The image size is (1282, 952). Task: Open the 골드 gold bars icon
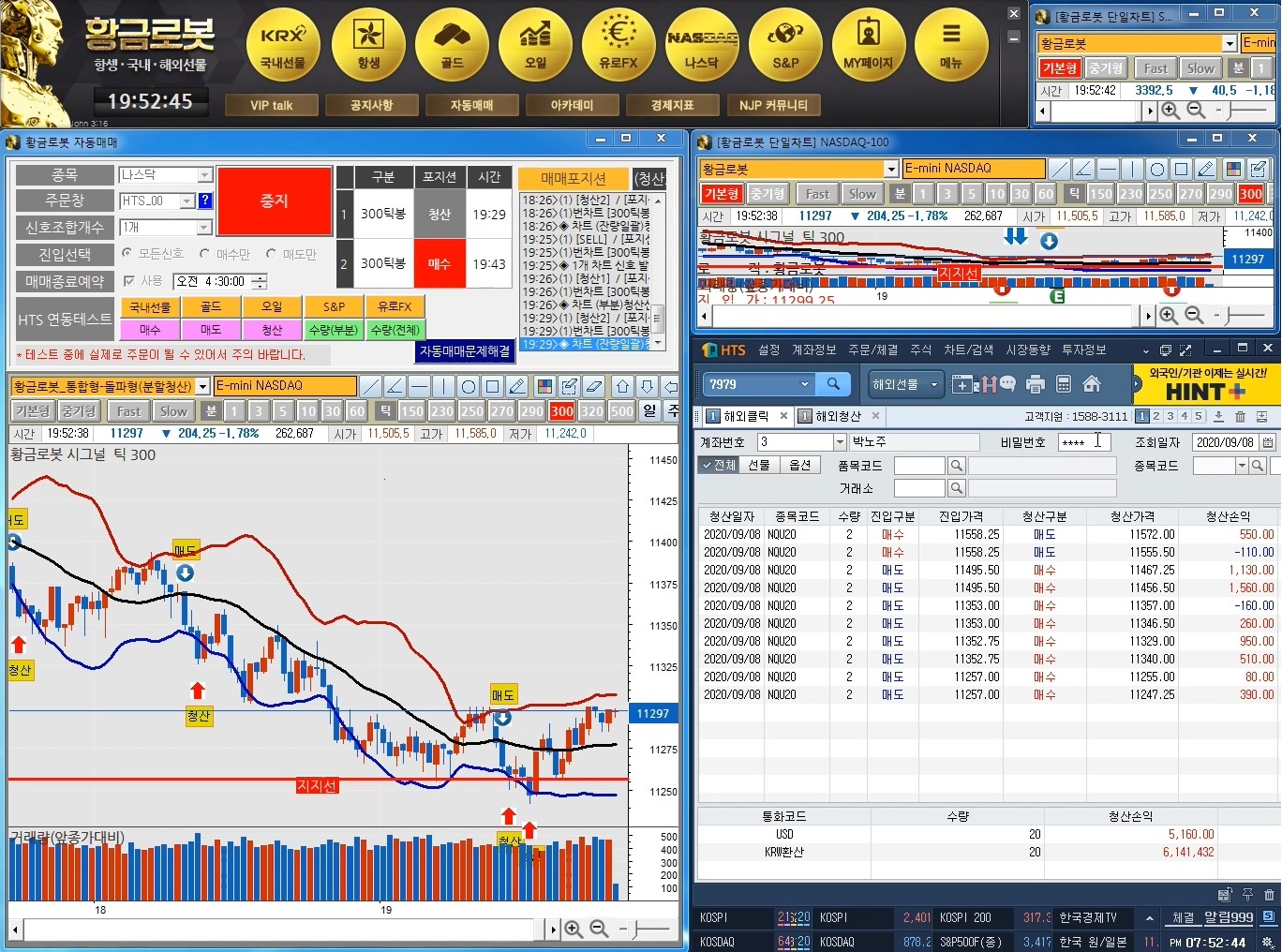click(x=452, y=43)
